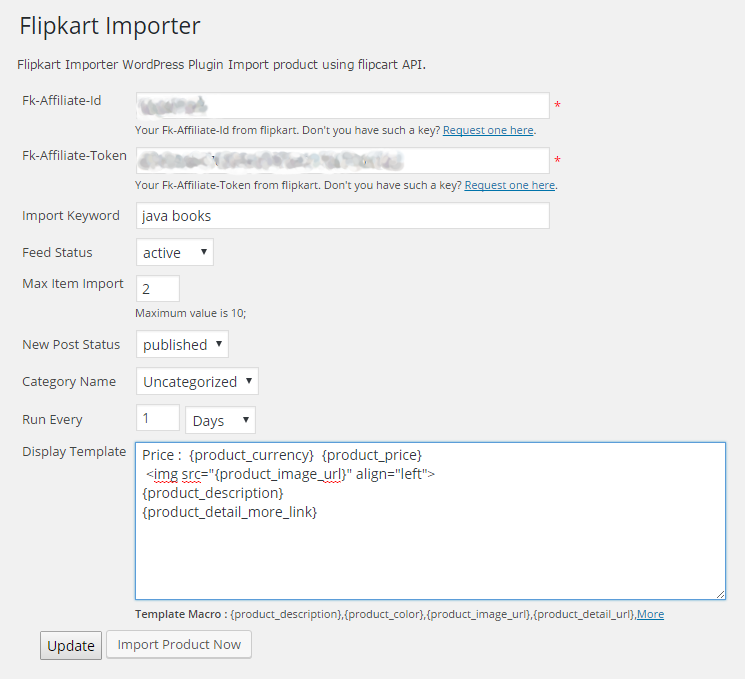Grab the Display Template resize handle
Image resolution: width=745 pixels, height=679 pixels.
click(x=719, y=593)
